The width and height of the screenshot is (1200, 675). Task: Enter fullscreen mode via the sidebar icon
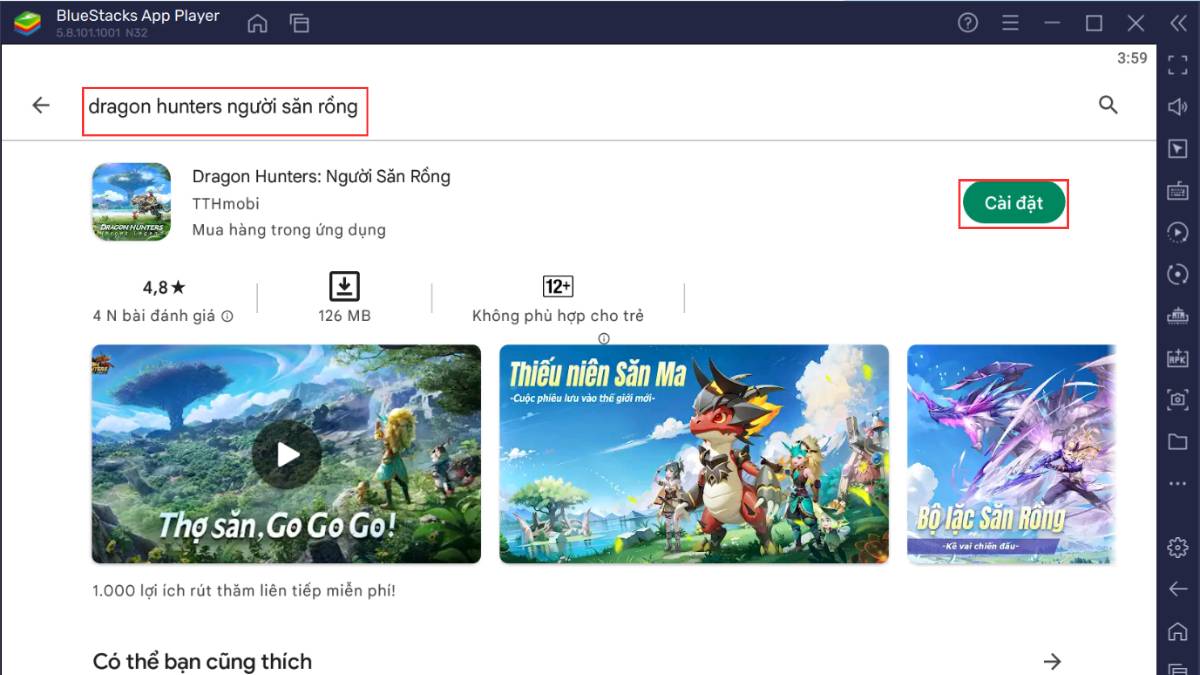click(1177, 65)
